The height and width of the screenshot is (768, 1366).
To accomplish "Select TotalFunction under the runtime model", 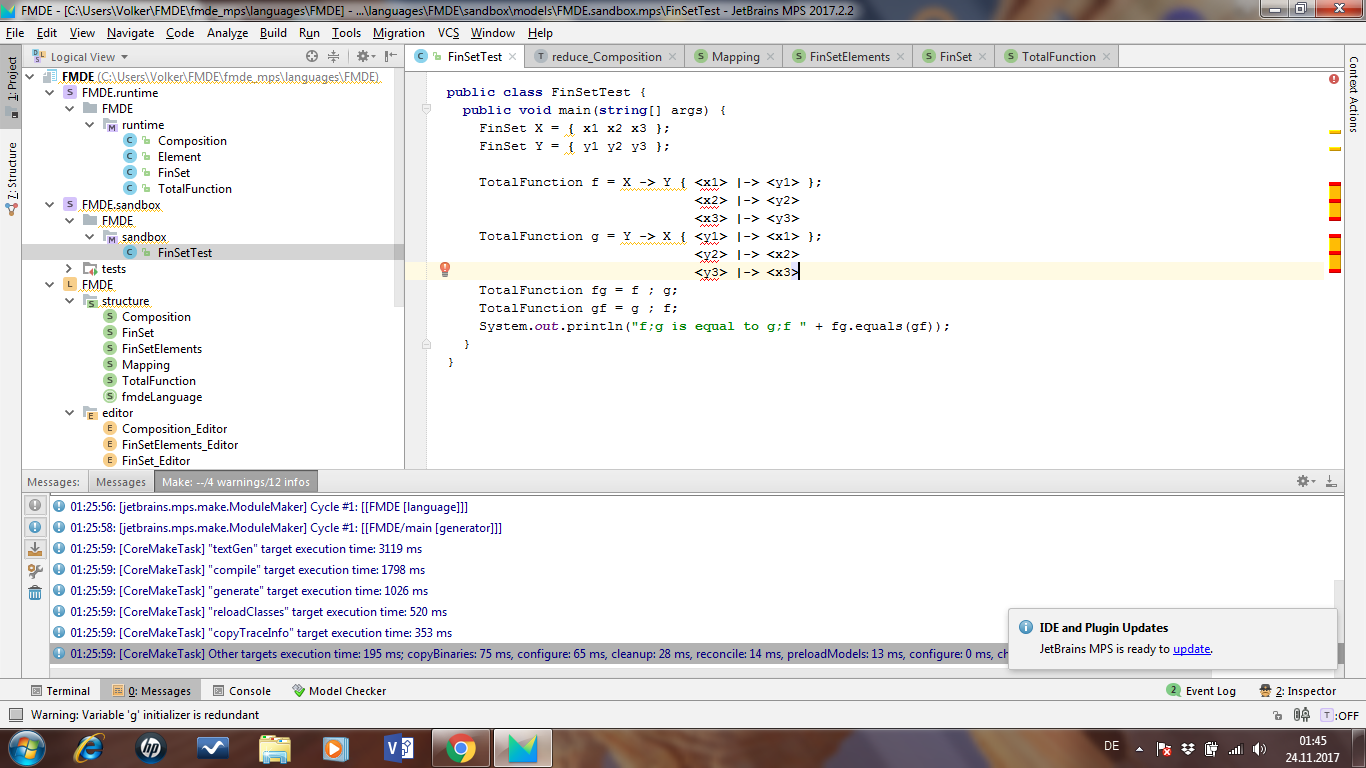I will point(194,189).
